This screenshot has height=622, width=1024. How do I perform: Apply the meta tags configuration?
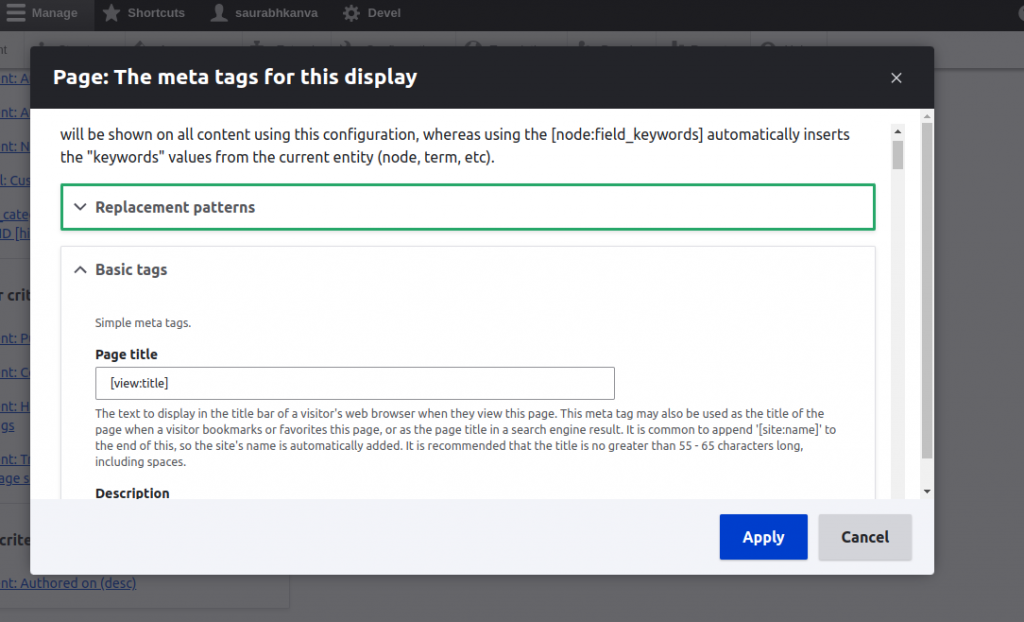[x=763, y=537]
